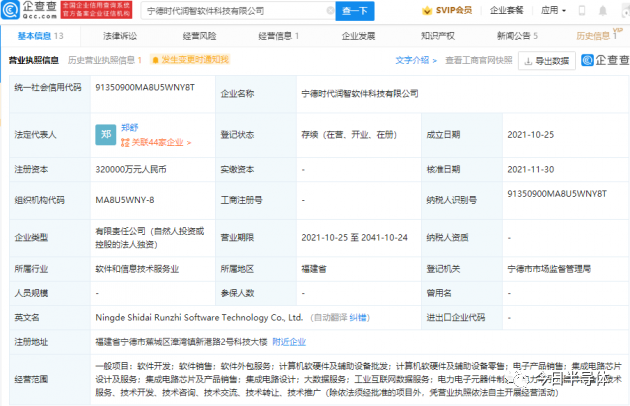Open SVIP会员 link
The height and width of the screenshot is (406, 630).
(x=447, y=10)
